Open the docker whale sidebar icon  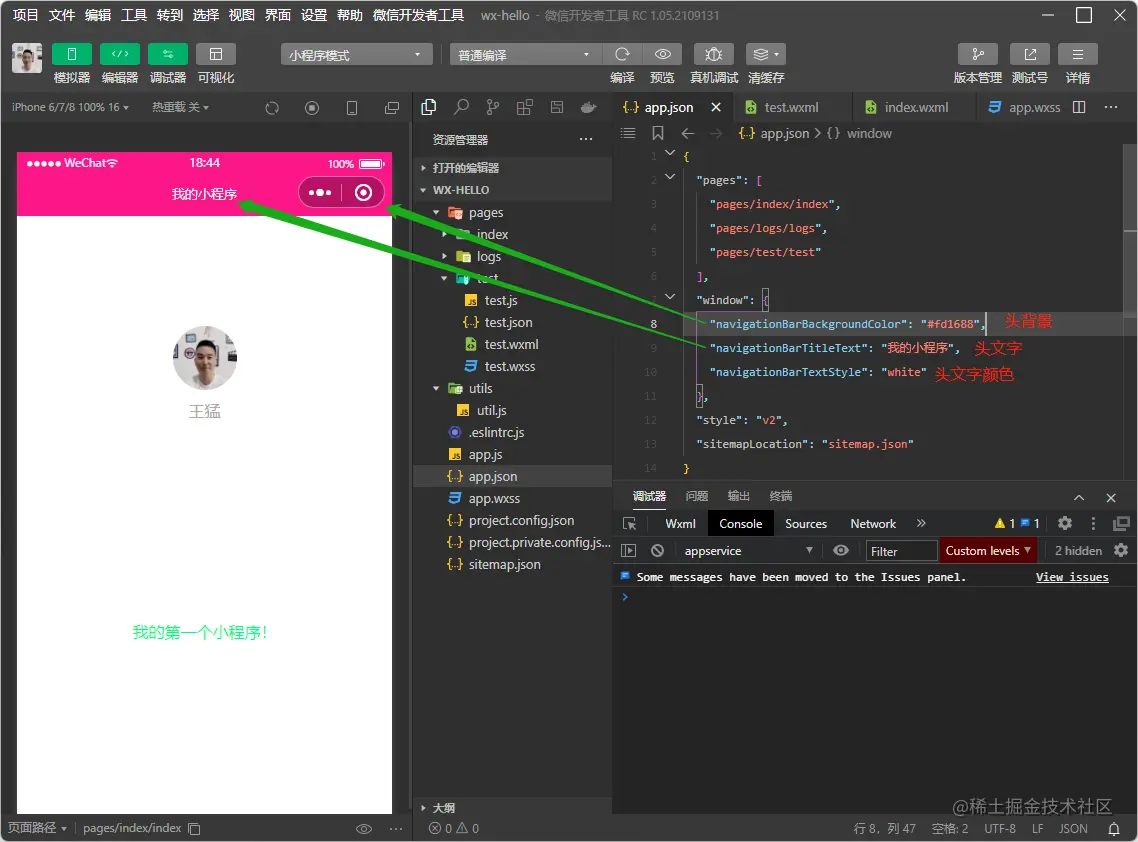(x=589, y=107)
